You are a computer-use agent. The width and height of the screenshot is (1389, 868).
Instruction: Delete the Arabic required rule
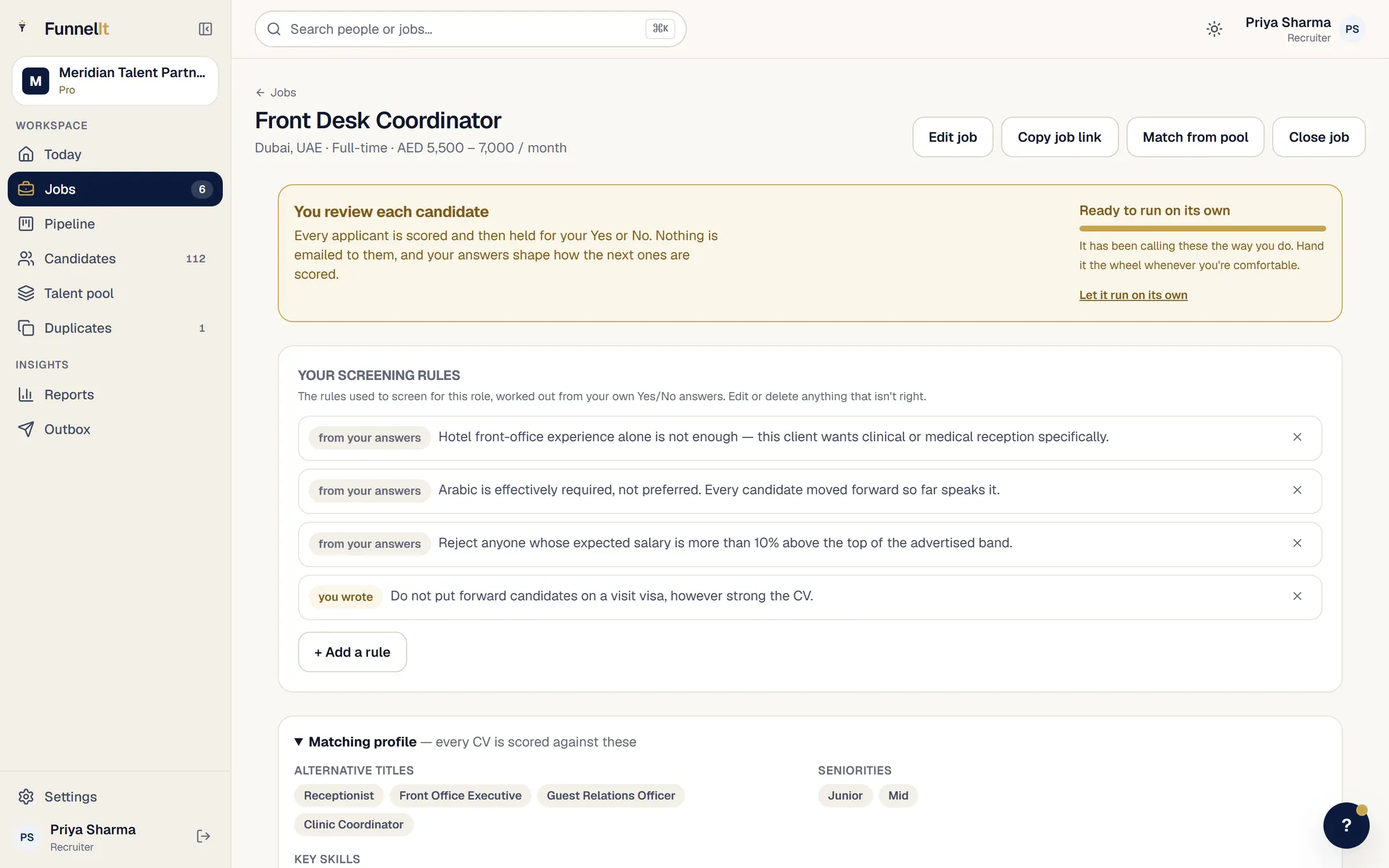1297,490
